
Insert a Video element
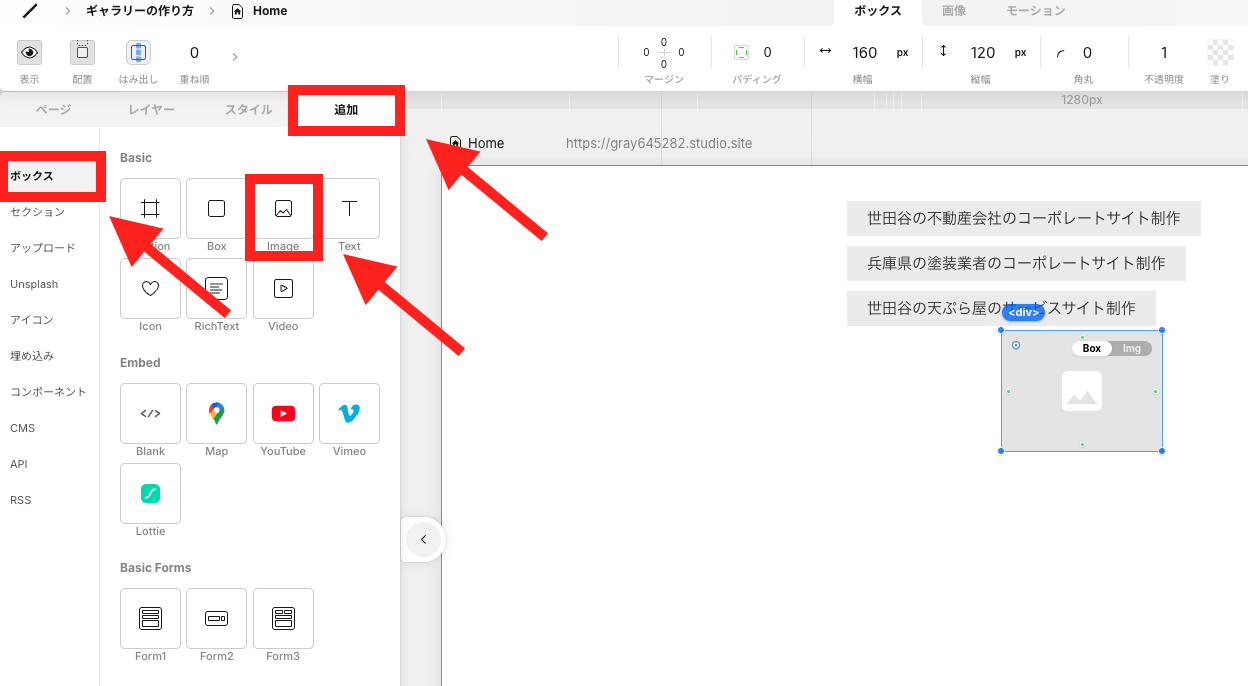[x=283, y=289]
